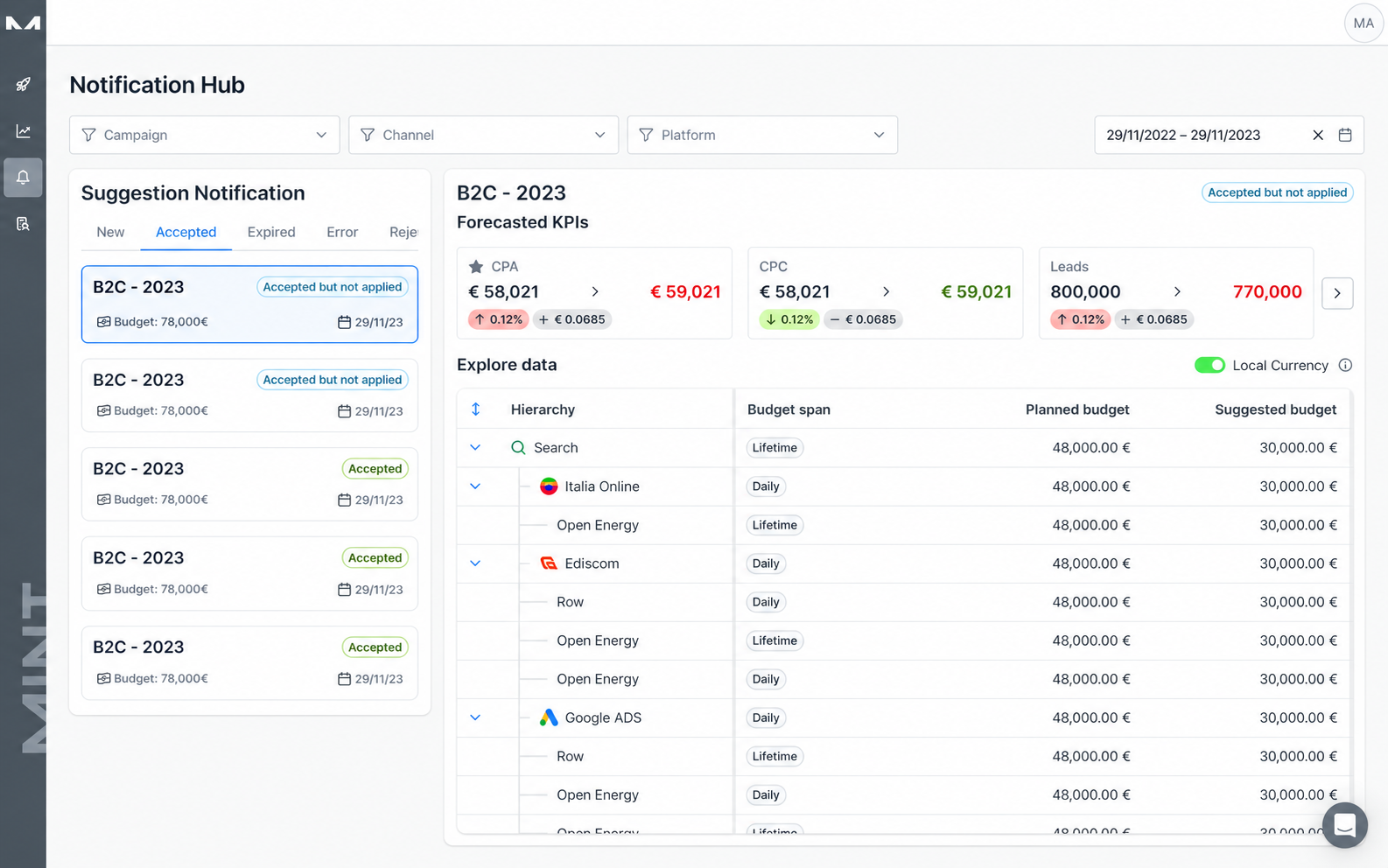Select the first B2C - 2023 notification card
Screen dimensions: 1388x868
[249, 304]
